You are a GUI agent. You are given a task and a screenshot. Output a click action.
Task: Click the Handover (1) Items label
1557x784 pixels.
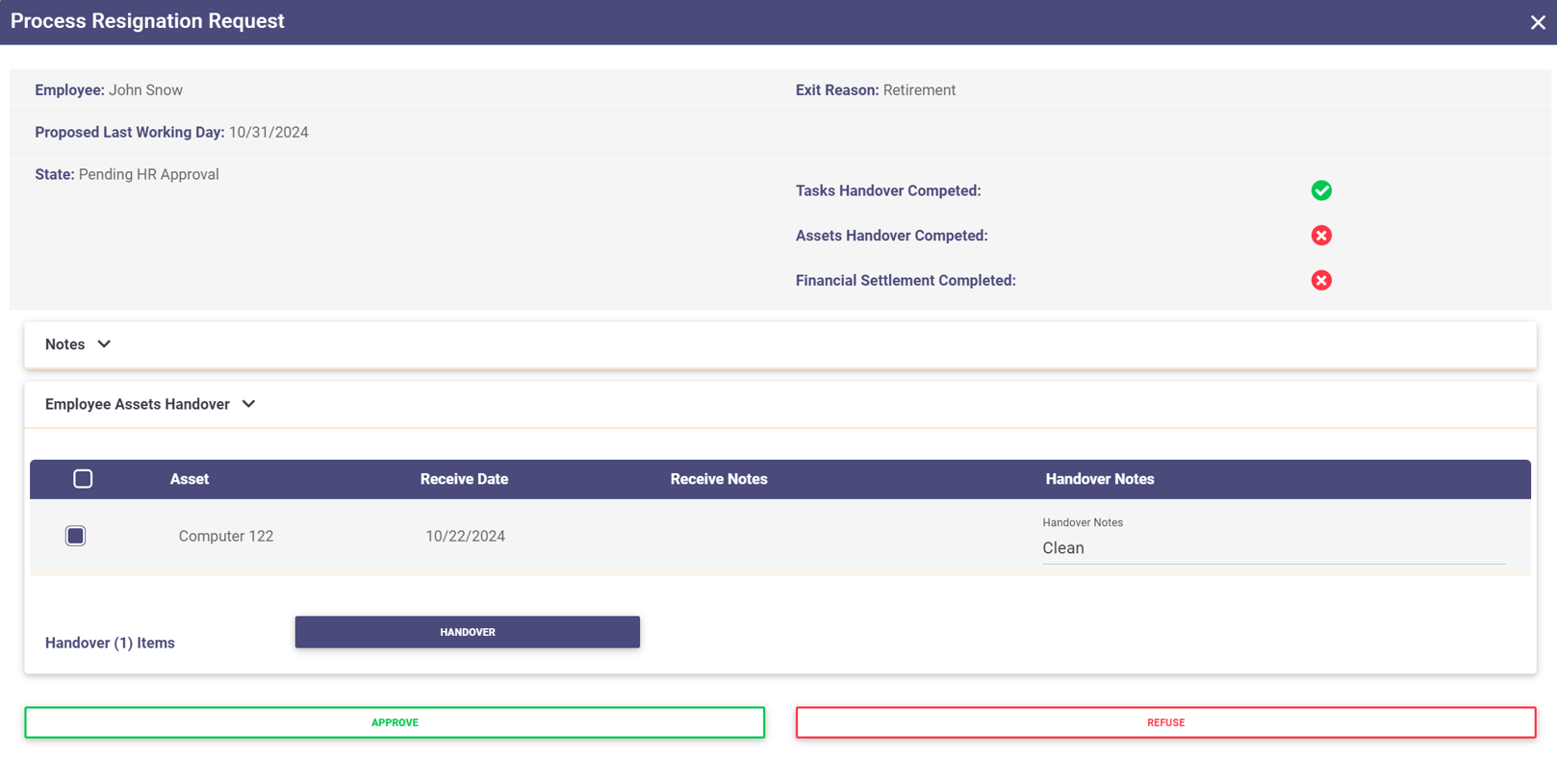coord(110,643)
